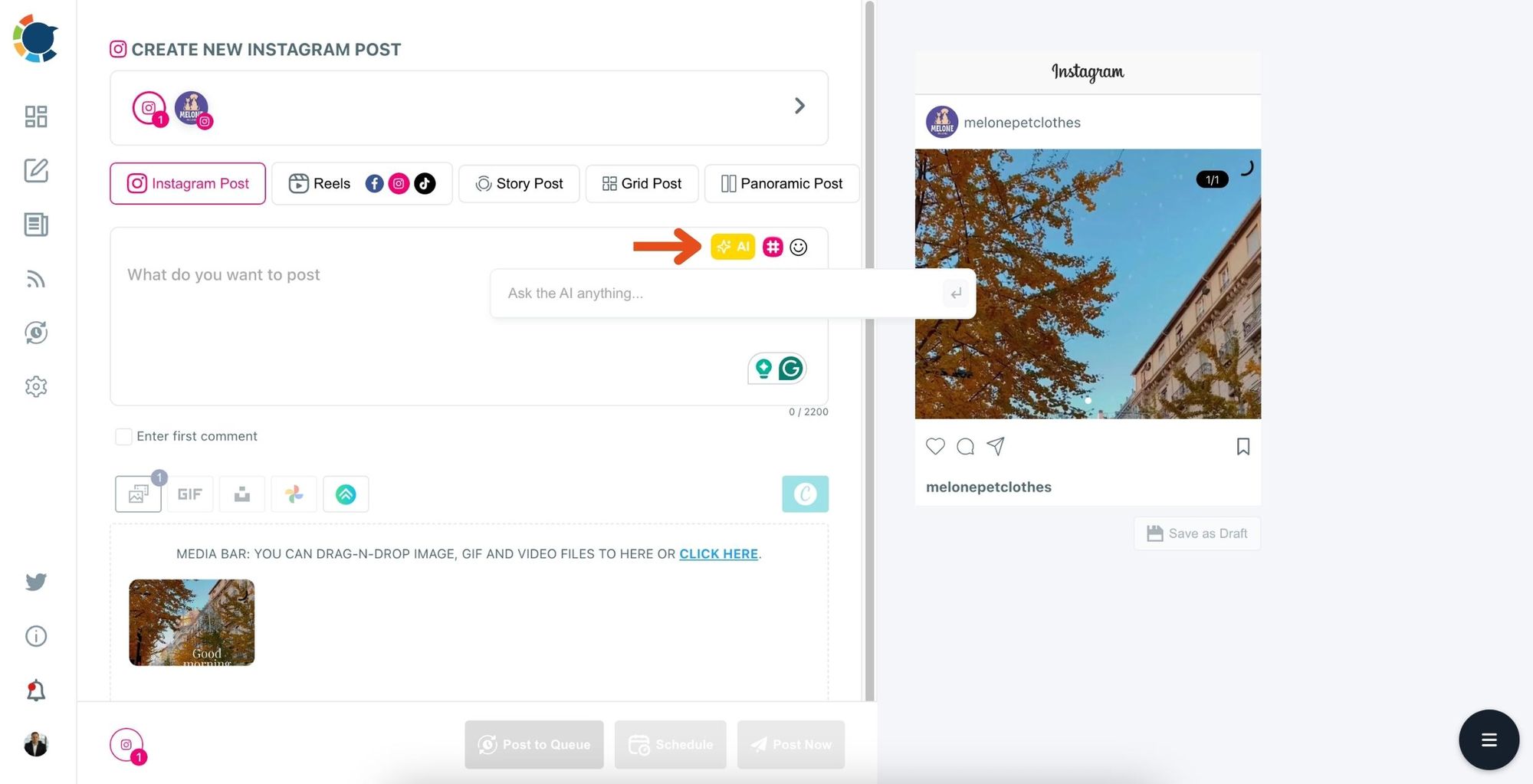The width and height of the screenshot is (1533, 784).
Task: Open the notifications bell in the sidebar
Action: (35, 690)
